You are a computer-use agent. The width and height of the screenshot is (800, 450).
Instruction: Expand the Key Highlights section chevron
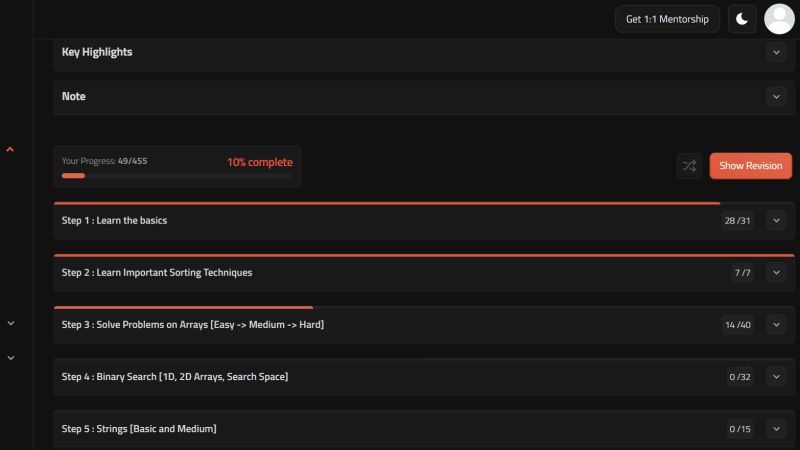tap(776, 52)
